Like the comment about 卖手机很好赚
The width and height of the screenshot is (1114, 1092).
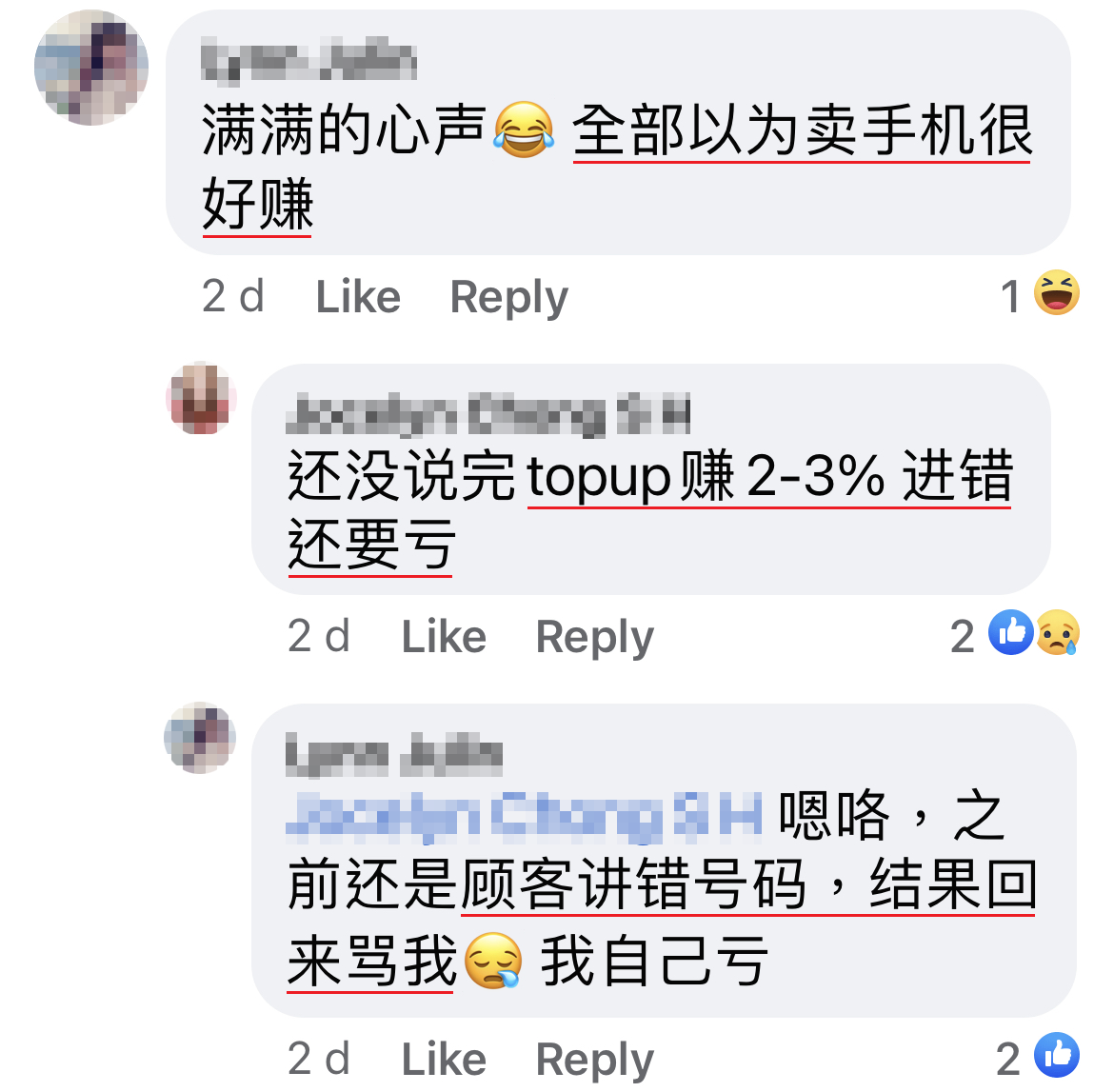[x=358, y=296]
